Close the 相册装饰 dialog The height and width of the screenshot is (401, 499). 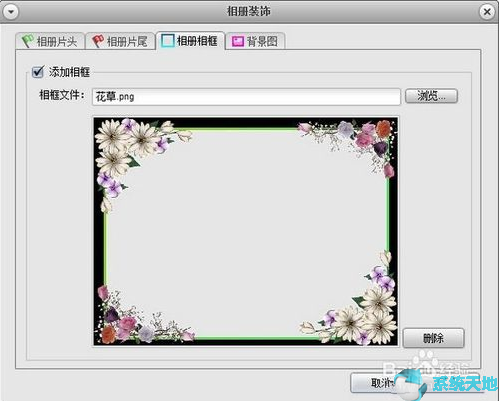pyautogui.click(x=487, y=12)
